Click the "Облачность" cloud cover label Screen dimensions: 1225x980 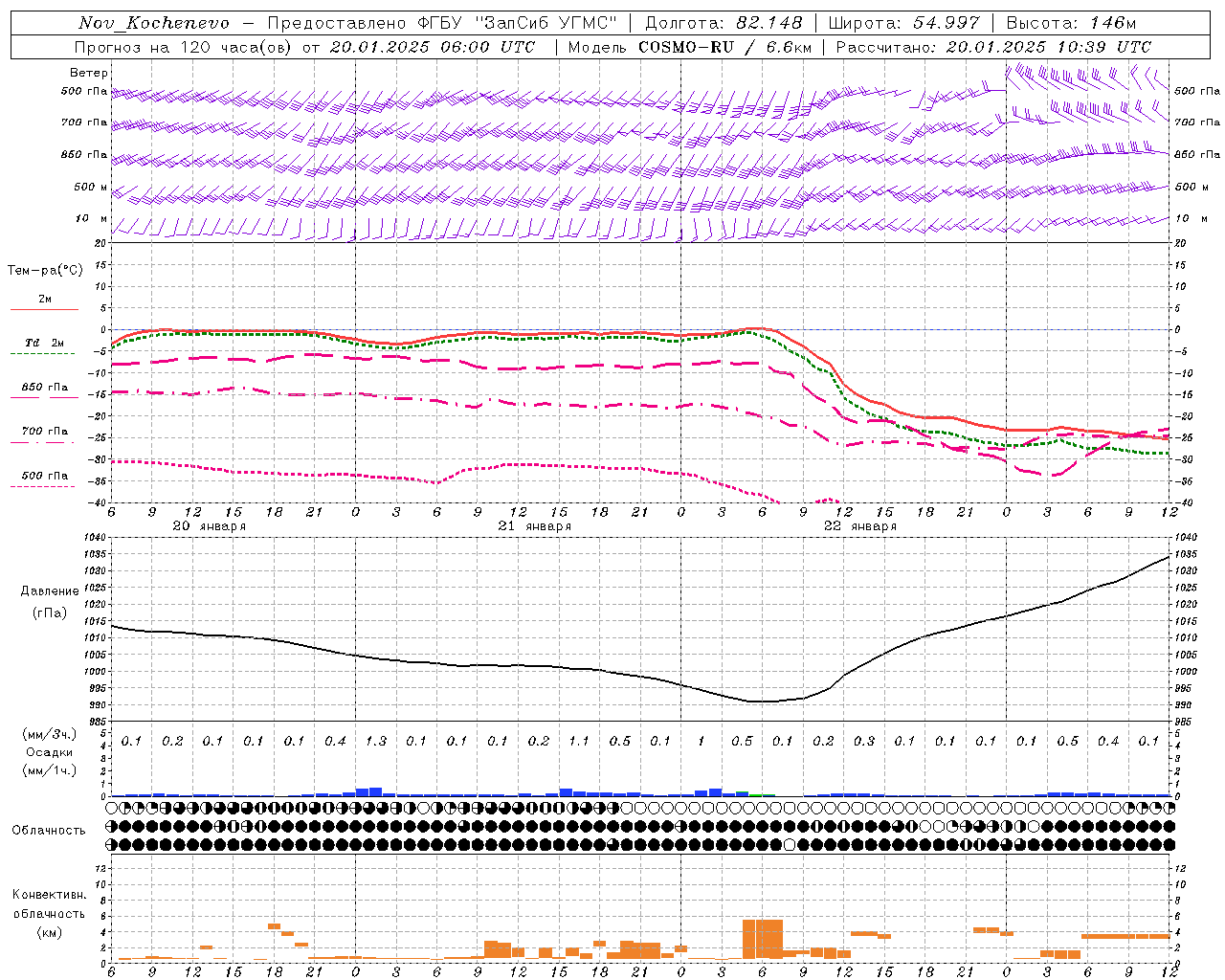(x=49, y=830)
